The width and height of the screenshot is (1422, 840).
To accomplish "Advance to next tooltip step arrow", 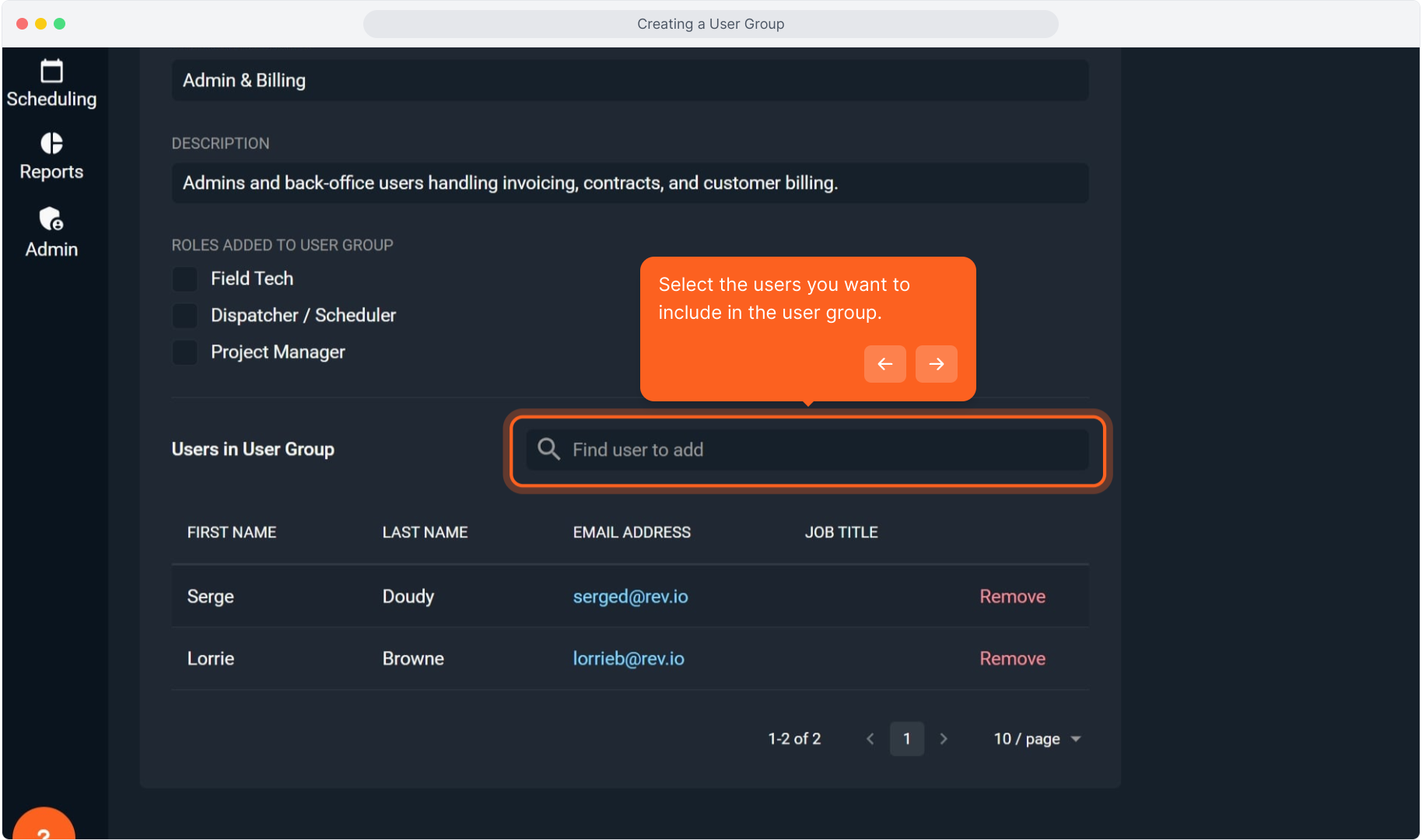I will click(x=936, y=364).
